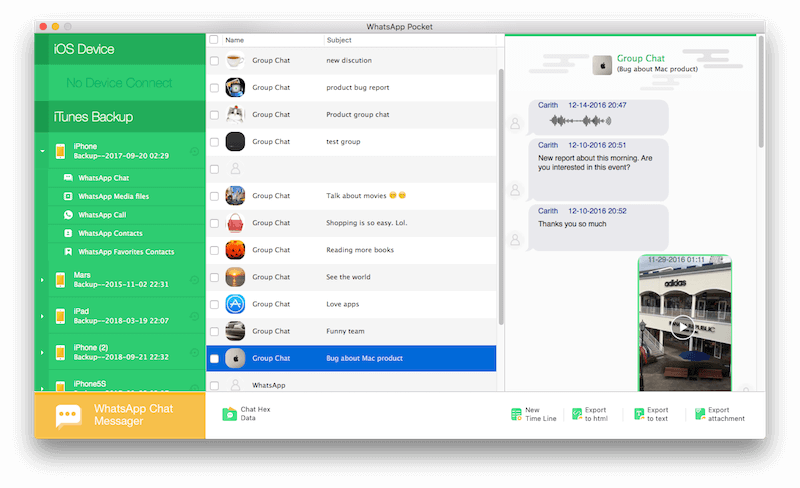Click the App Store avatar for Love apps

tap(235, 304)
